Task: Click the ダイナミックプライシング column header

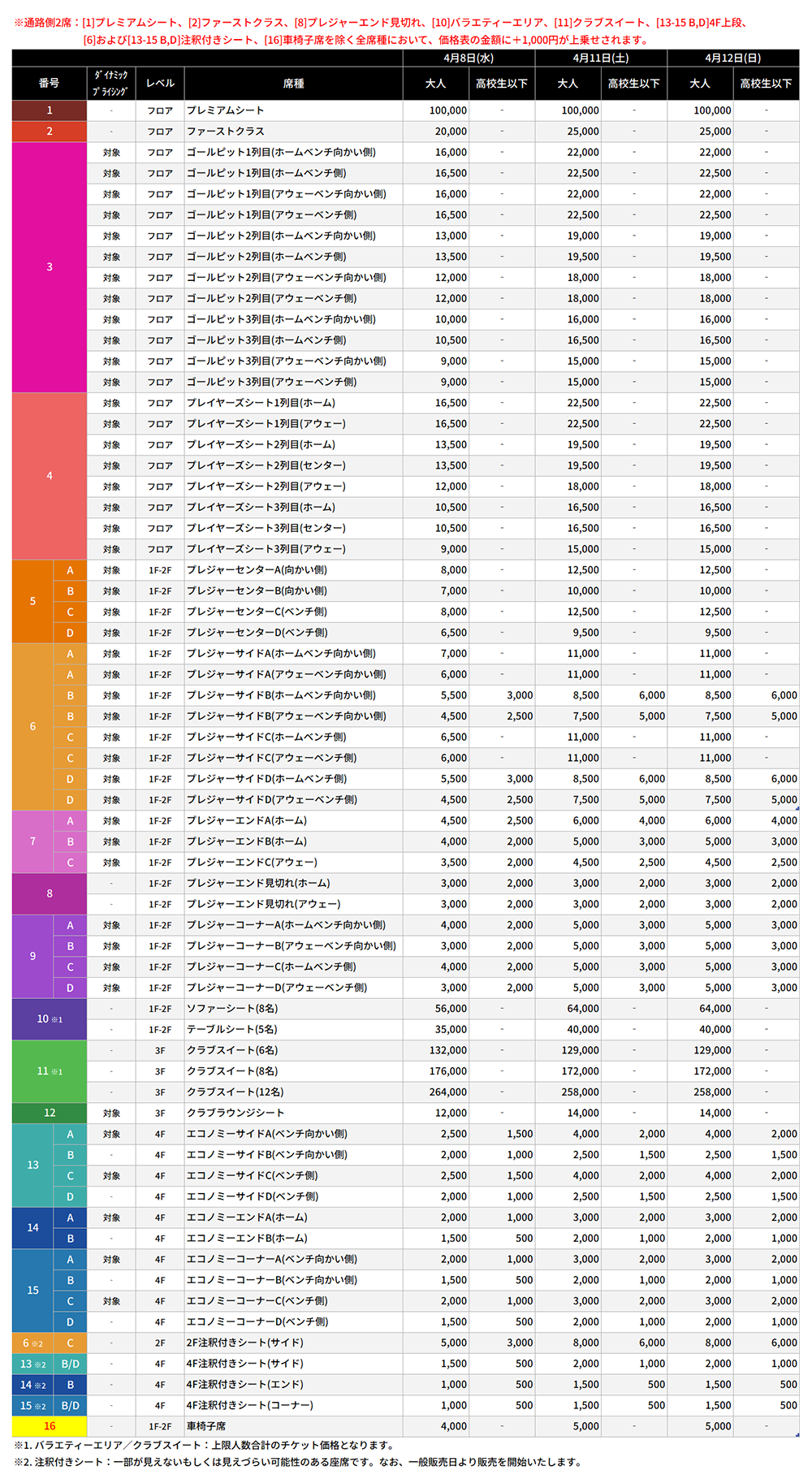Action: coord(110,84)
